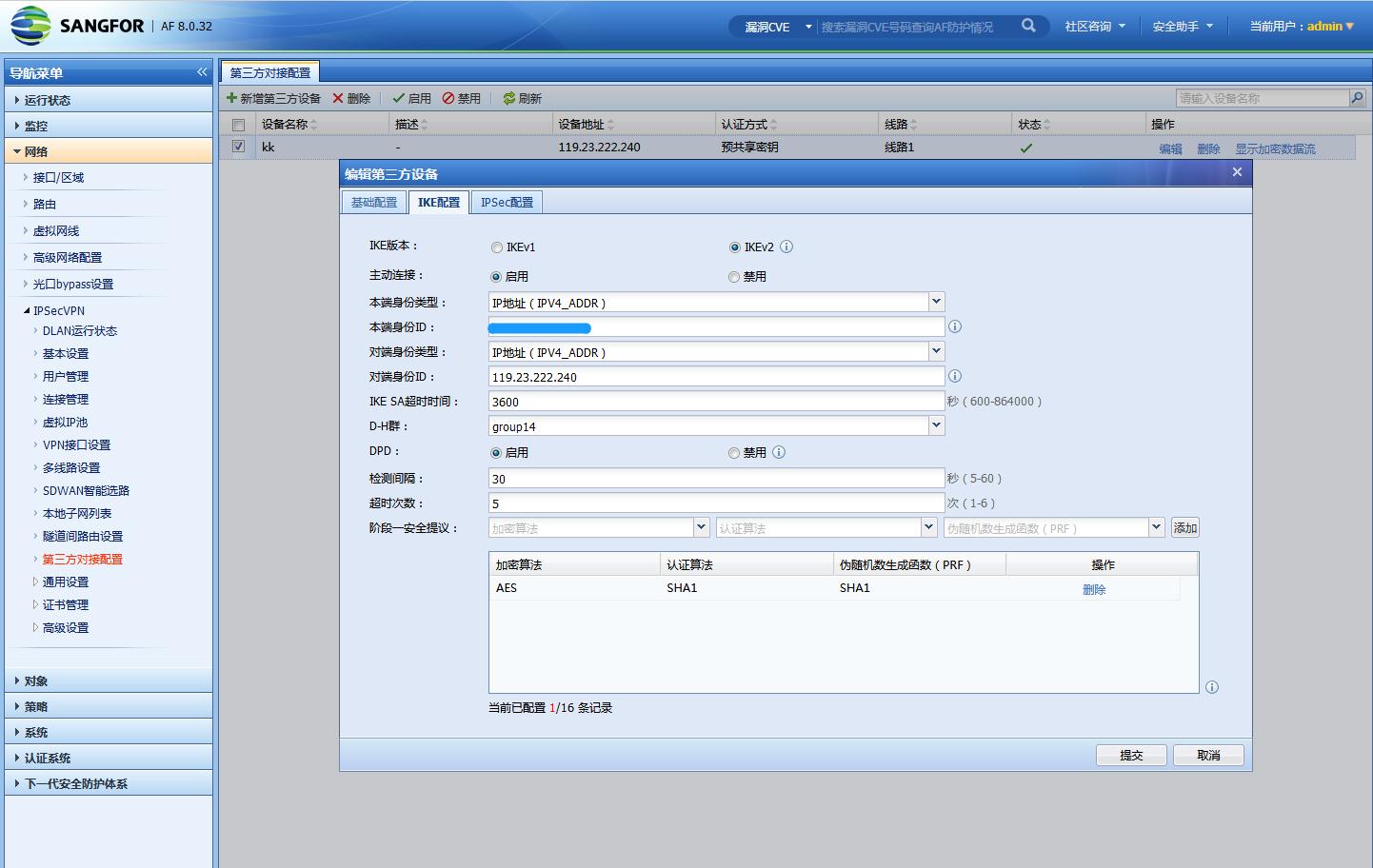Click 提交 button

pyautogui.click(x=1131, y=755)
